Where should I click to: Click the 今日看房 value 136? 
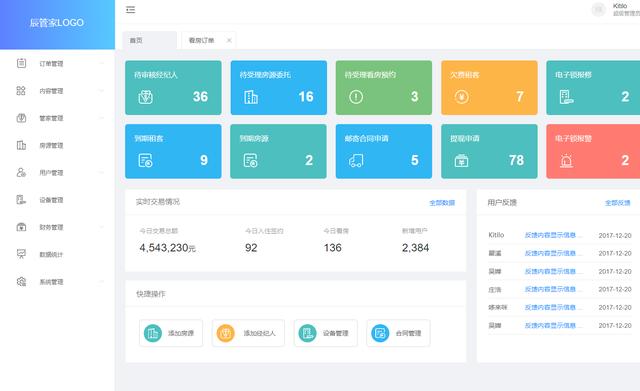click(x=333, y=248)
